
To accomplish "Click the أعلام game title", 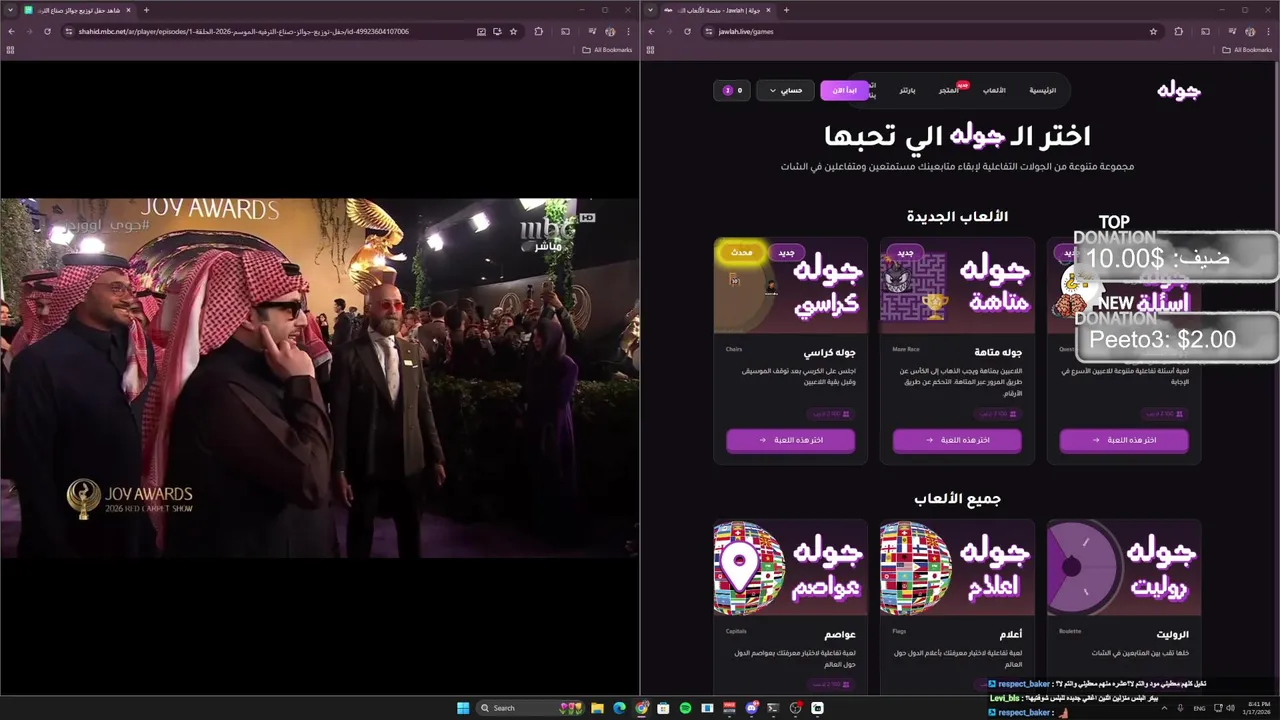I will pos(1010,634).
